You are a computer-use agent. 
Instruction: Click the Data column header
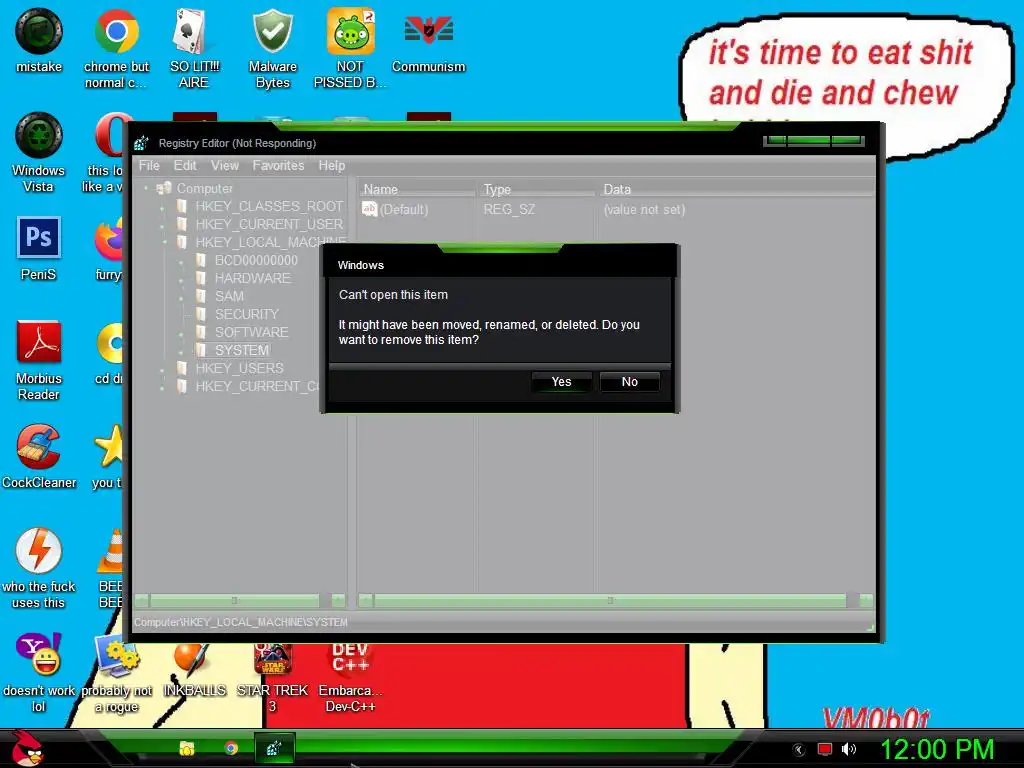(736, 189)
